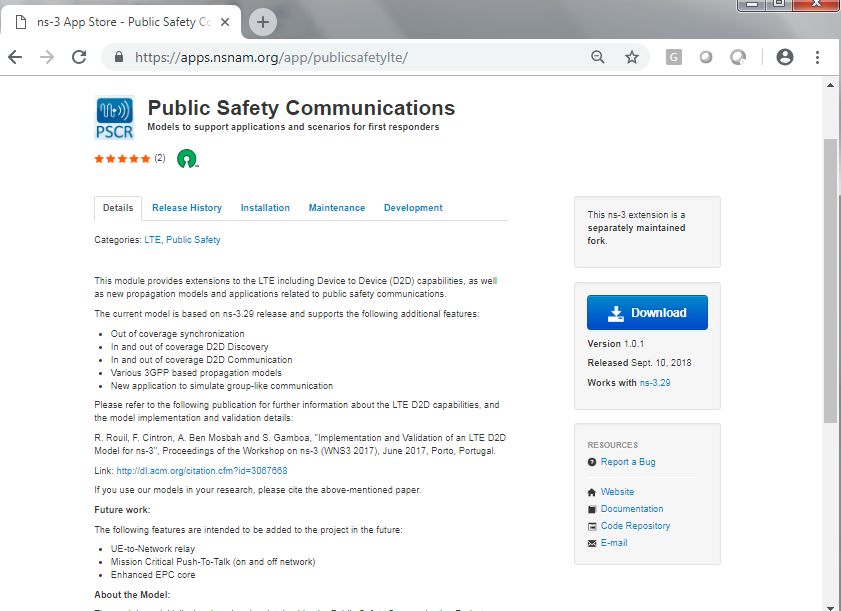The image size is (841, 611).
Task: Open a new browser tab
Action: click(263, 22)
